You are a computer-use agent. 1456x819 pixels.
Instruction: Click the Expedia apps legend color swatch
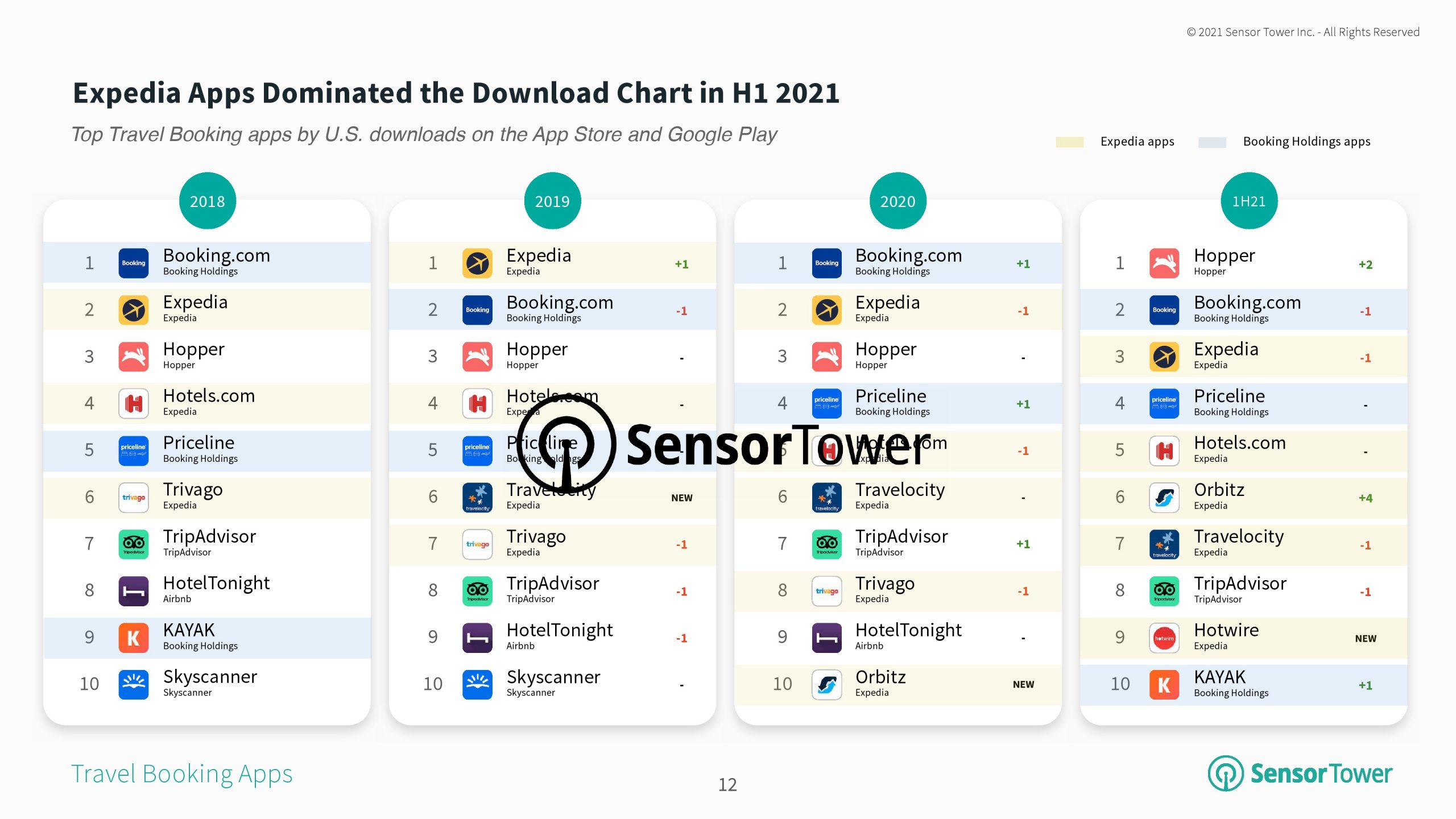(x=1069, y=142)
